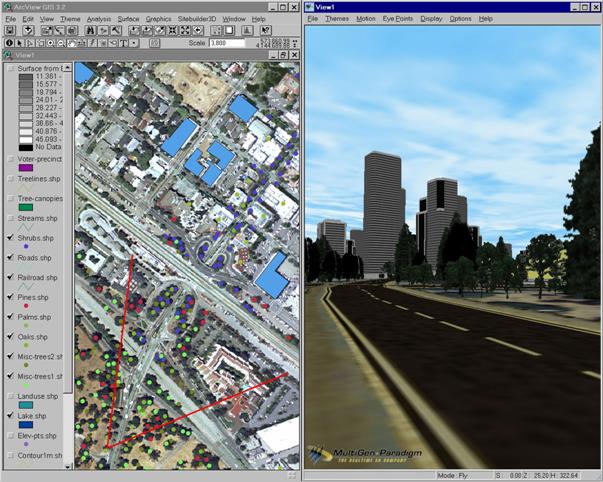Click the Save project icon

coord(10,31)
